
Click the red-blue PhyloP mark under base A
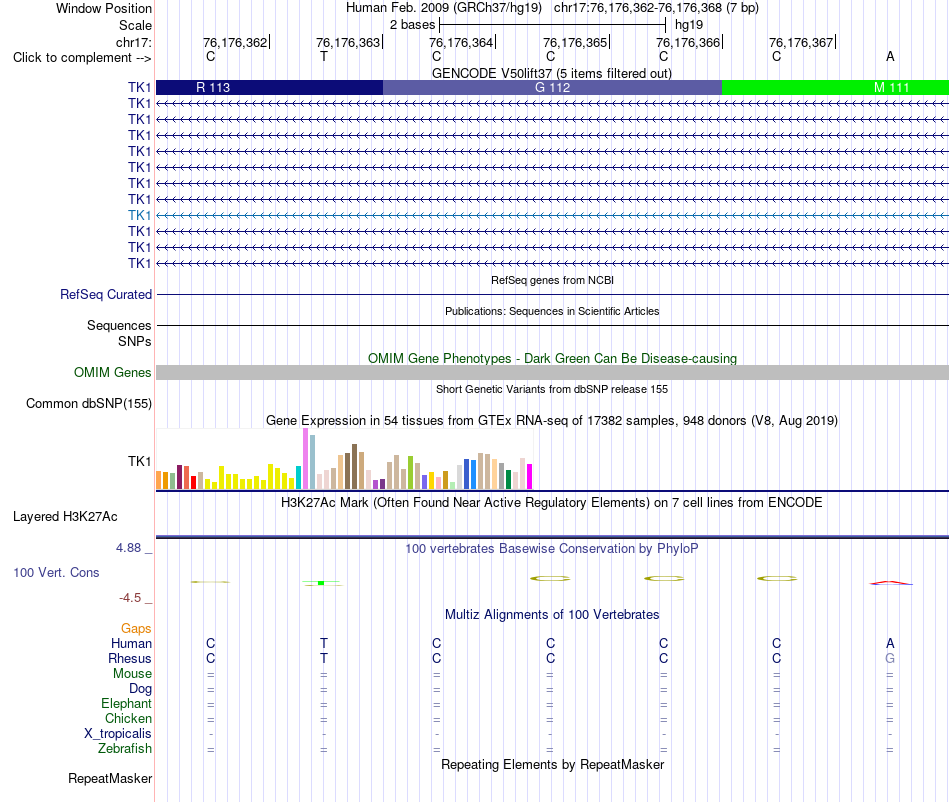891,583
